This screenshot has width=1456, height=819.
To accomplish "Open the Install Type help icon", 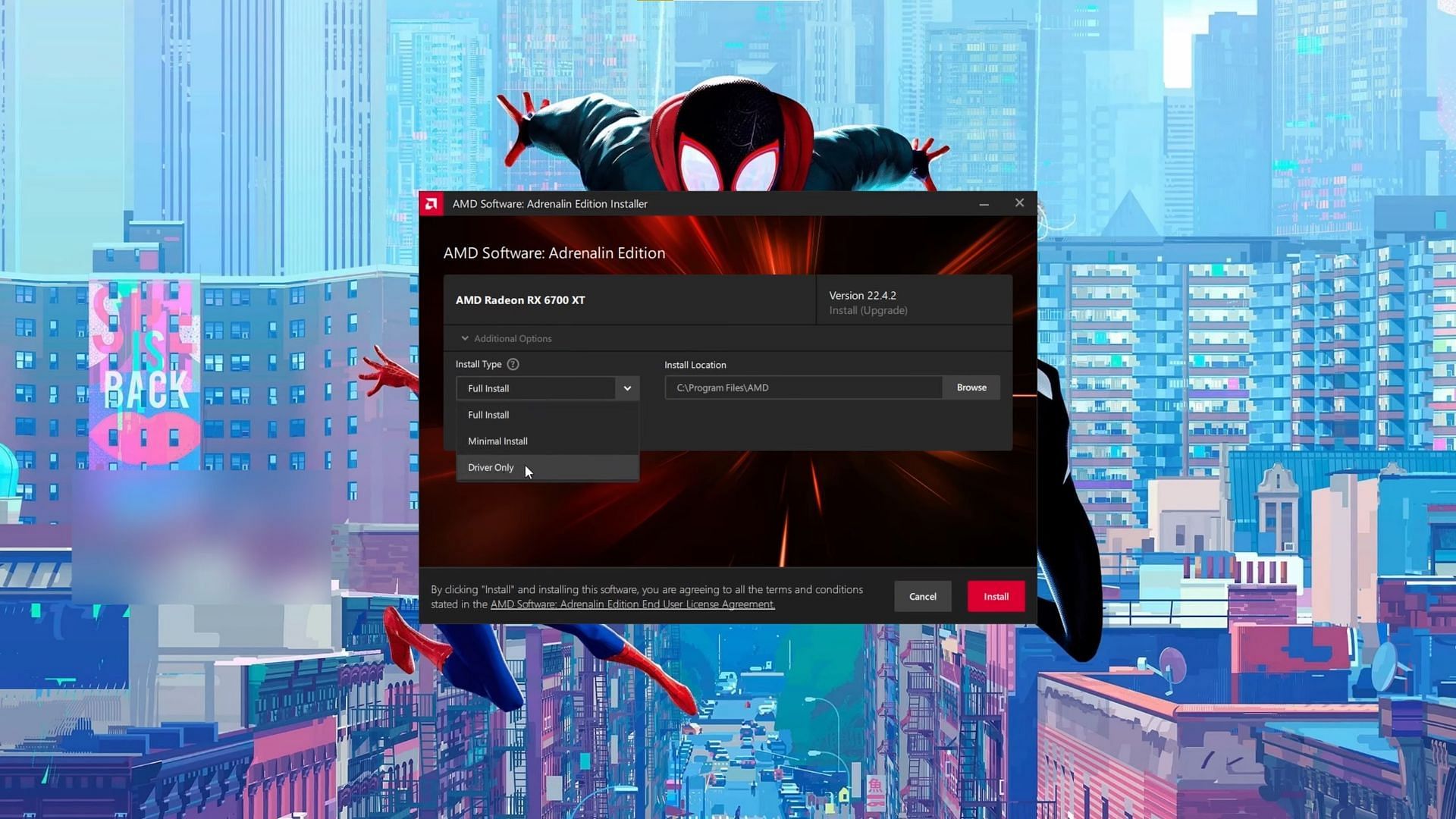I will [x=513, y=364].
